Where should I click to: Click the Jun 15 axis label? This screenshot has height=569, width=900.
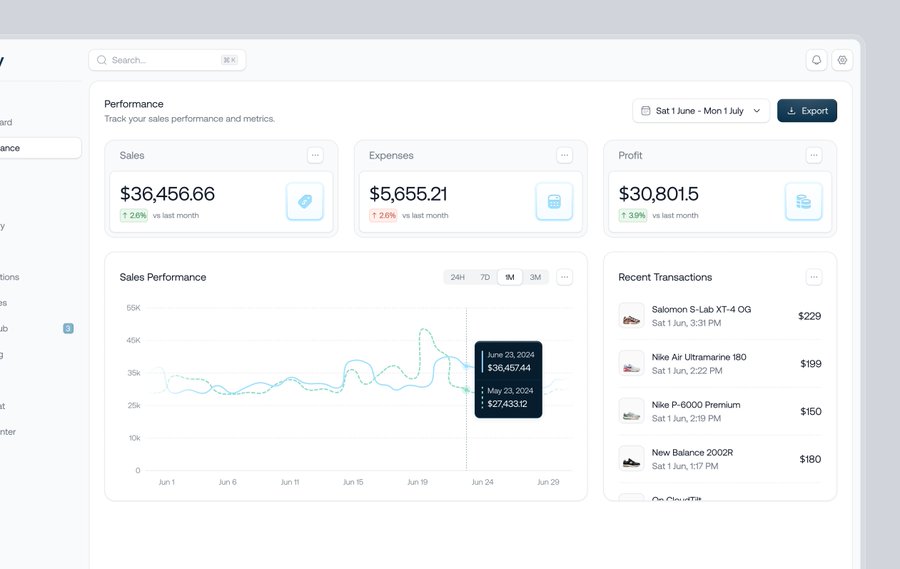[353, 482]
